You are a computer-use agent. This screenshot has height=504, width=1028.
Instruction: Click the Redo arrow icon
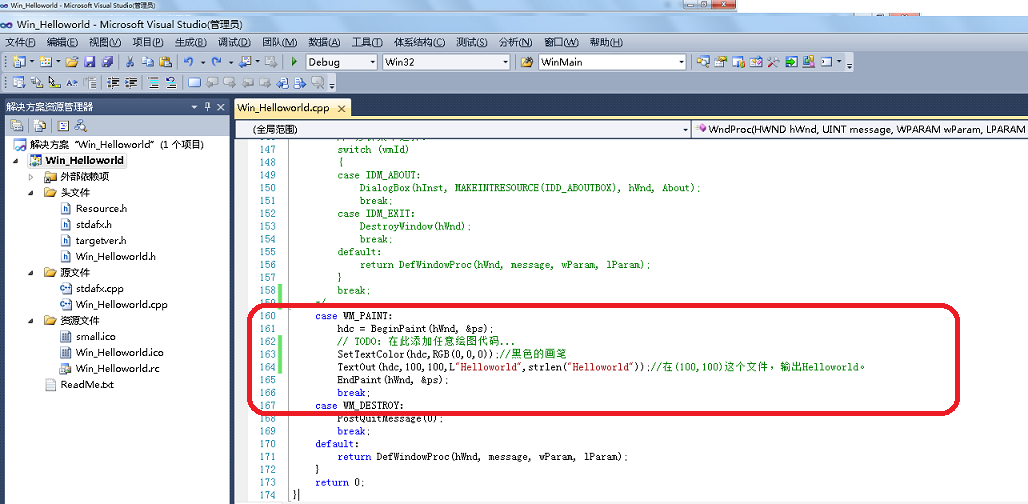(216, 62)
